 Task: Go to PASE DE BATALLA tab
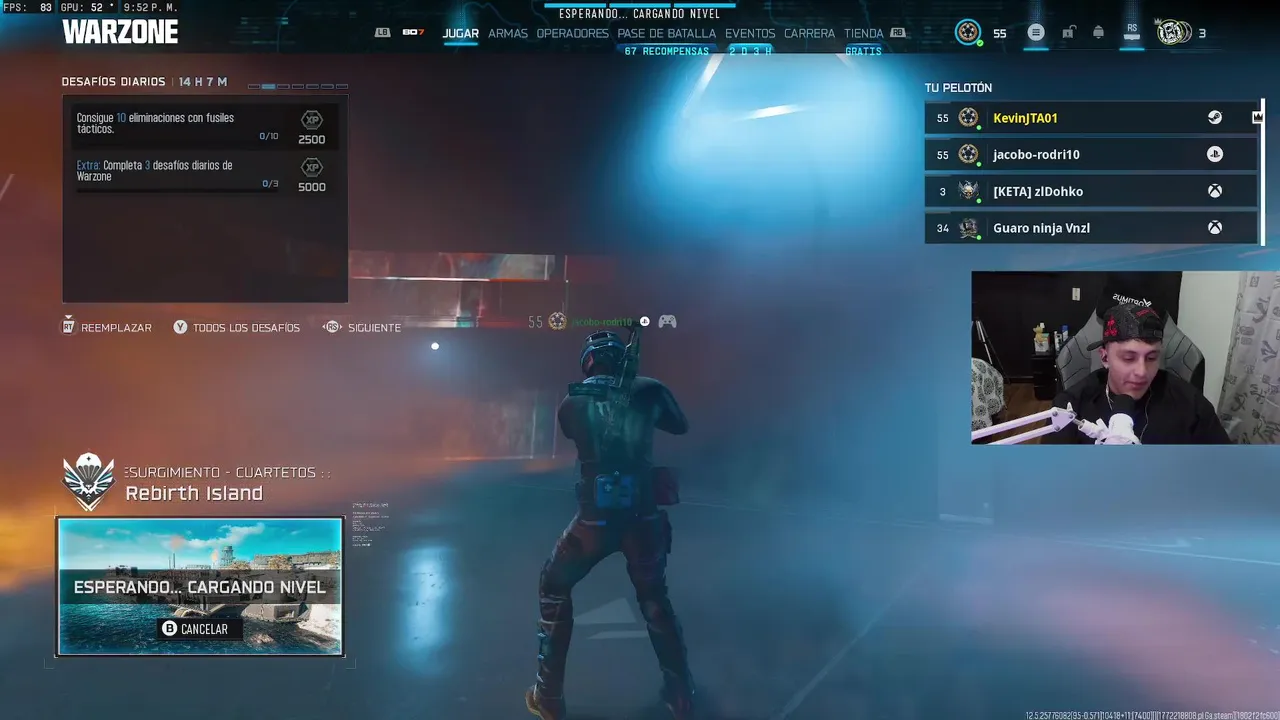(x=666, y=33)
